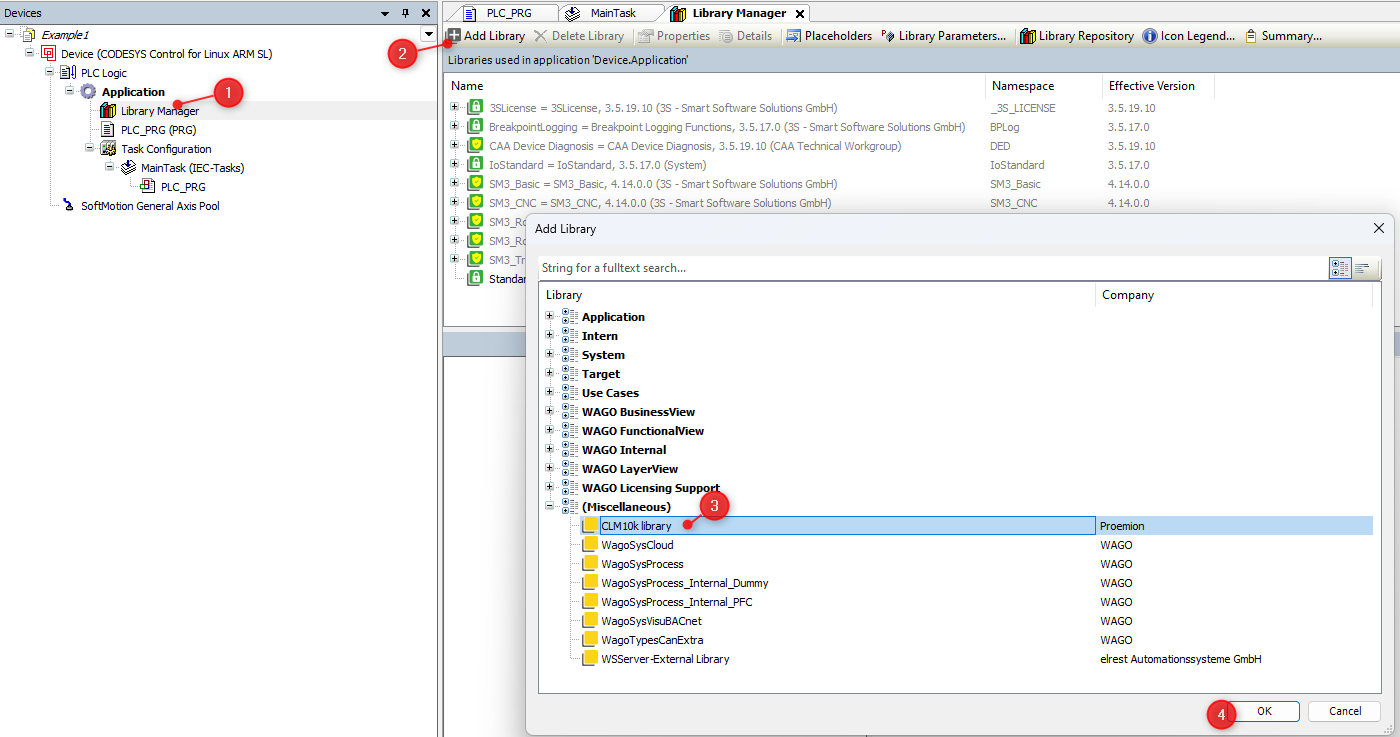Screen dimensions: 1400x737
Task: Select Library Manager in device tree
Action: [x=159, y=111]
